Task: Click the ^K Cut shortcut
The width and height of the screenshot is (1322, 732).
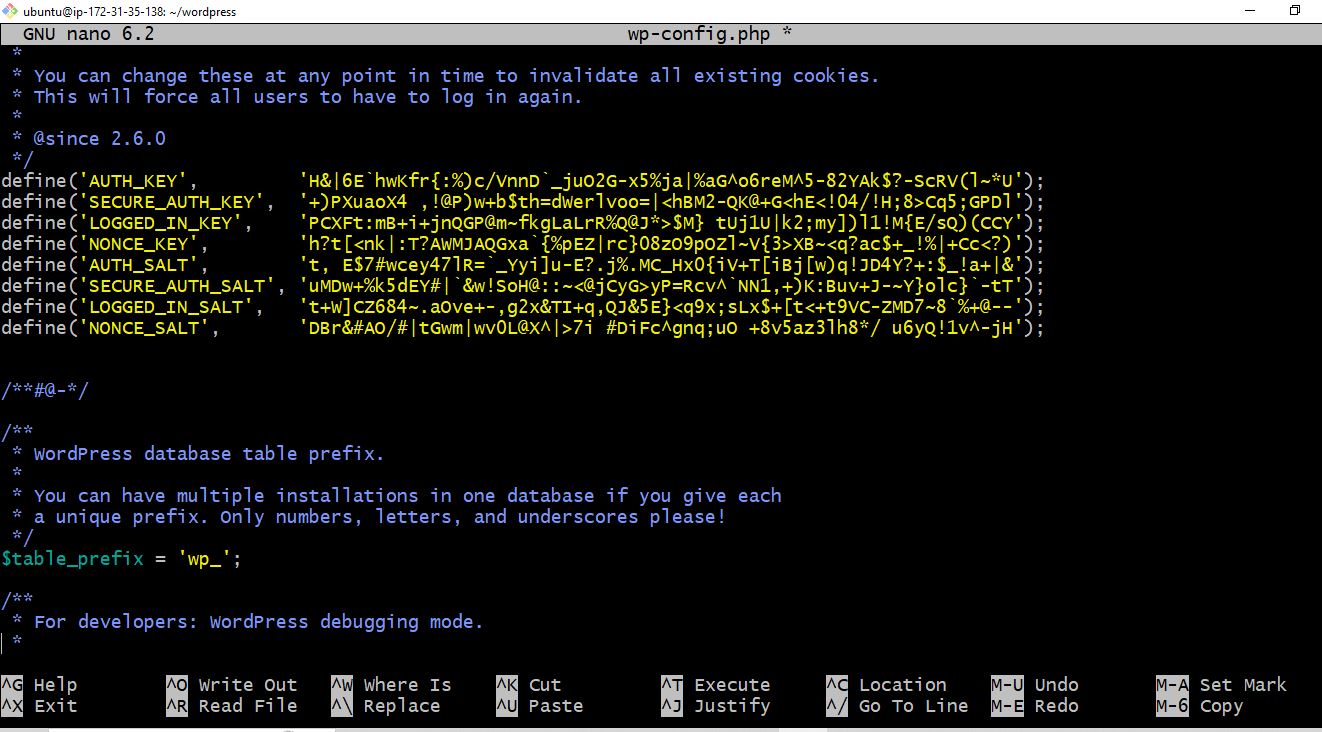Action: (529, 685)
